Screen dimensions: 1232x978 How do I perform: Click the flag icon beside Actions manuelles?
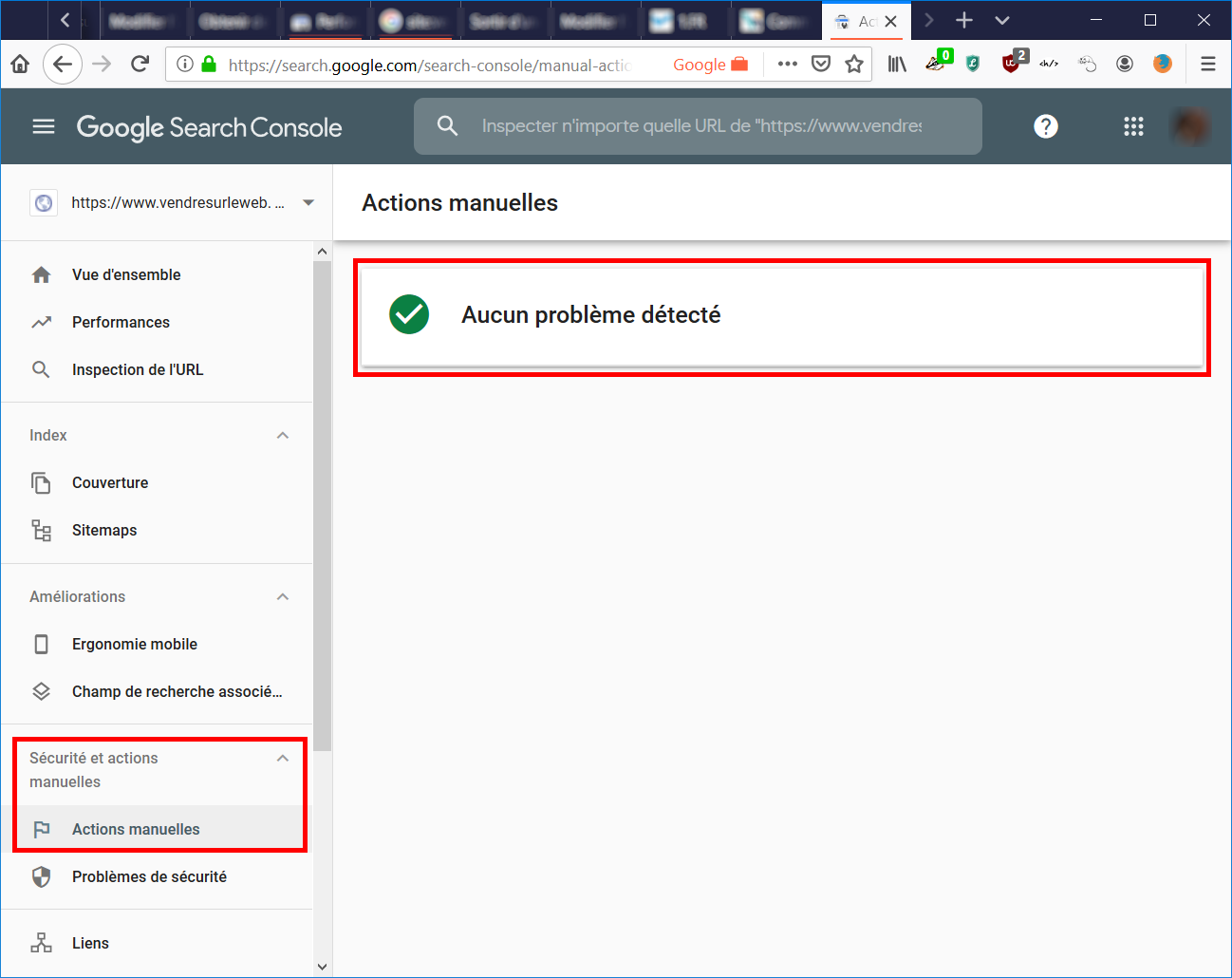pyautogui.click(x=41, y=829)
